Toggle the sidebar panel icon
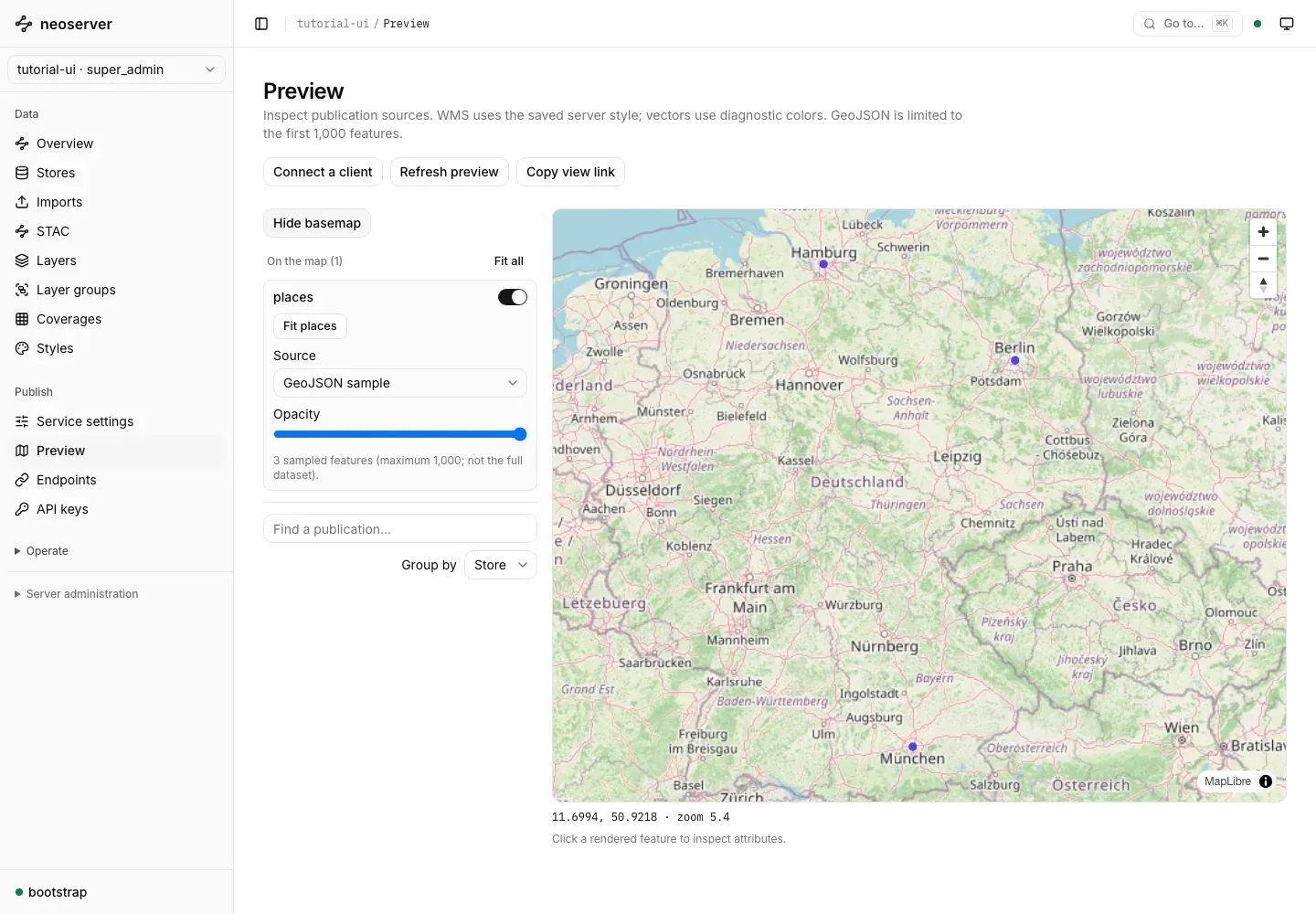This screenshot has height=914, width=1316. (x=261, y=24)
